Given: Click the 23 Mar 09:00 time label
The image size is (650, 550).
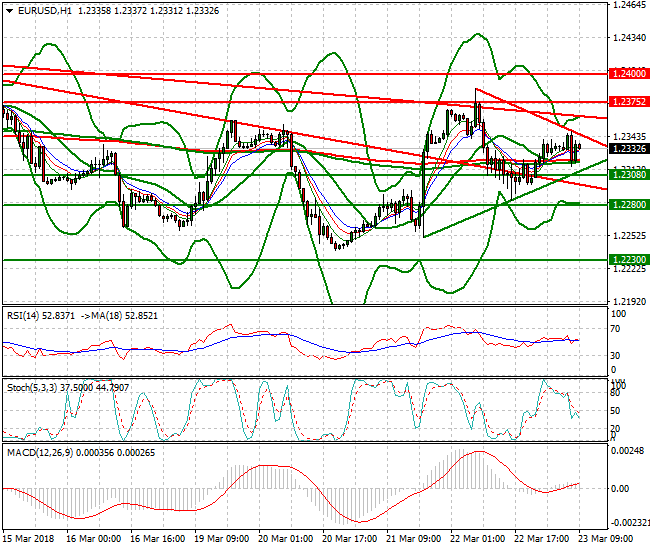Looking at the screenshot, I should (606, 539).
